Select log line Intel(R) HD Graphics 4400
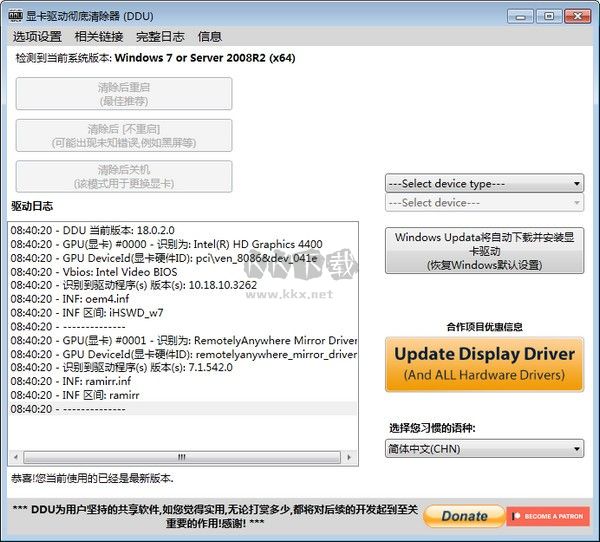Screen dimensions: 600x542 [183, 244]
